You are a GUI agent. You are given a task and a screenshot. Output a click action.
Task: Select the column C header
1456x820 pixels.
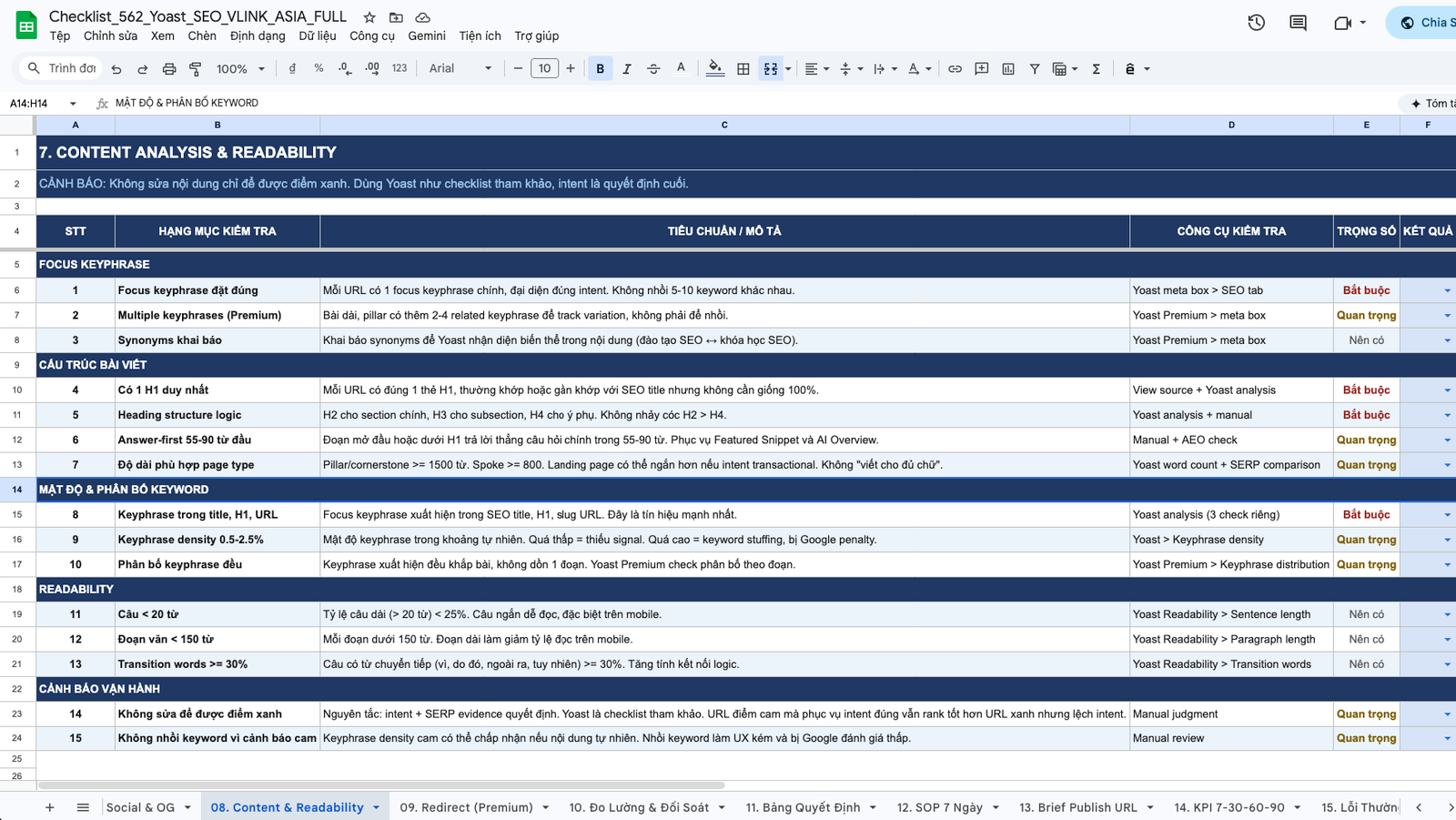coord(724,125)
